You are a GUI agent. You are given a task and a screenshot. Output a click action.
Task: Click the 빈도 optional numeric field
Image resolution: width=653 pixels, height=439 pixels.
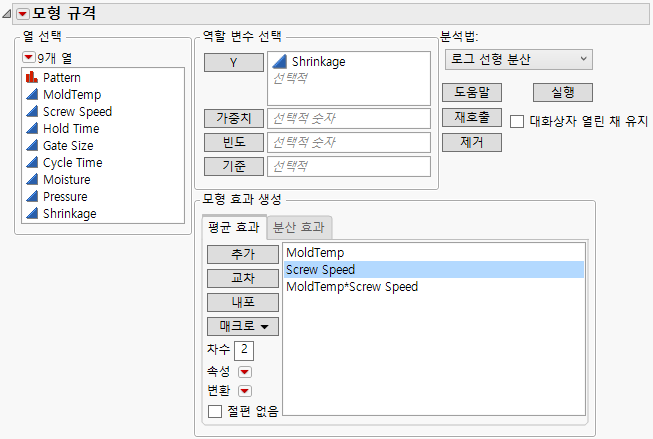pyautogui.click(x=349, y=143)
